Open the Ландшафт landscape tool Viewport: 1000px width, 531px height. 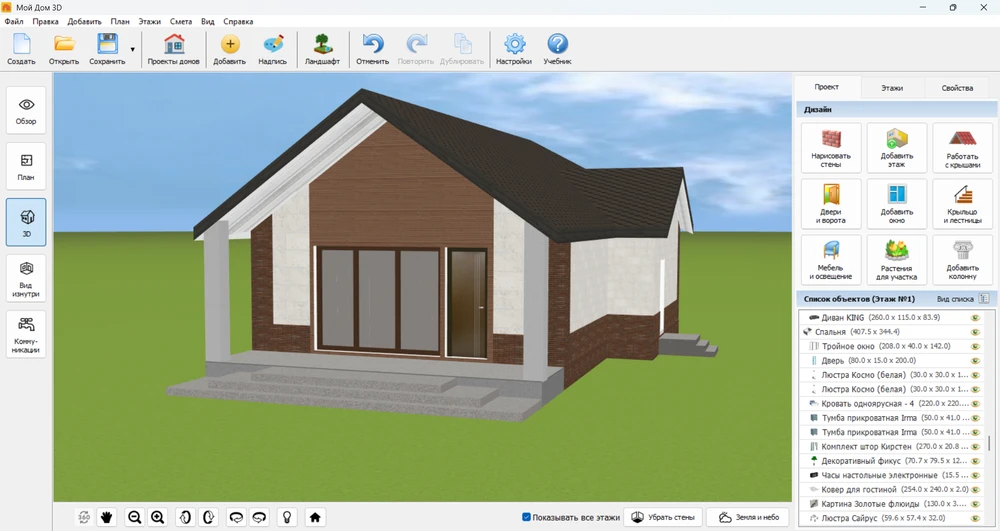coord(322,48)
